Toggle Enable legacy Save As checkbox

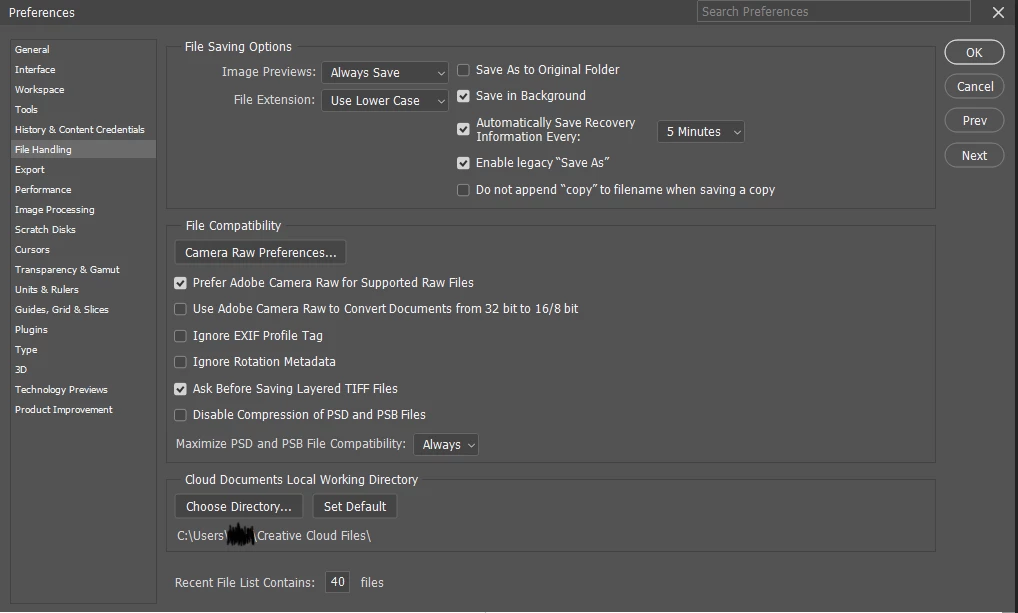tap(463, 163)
